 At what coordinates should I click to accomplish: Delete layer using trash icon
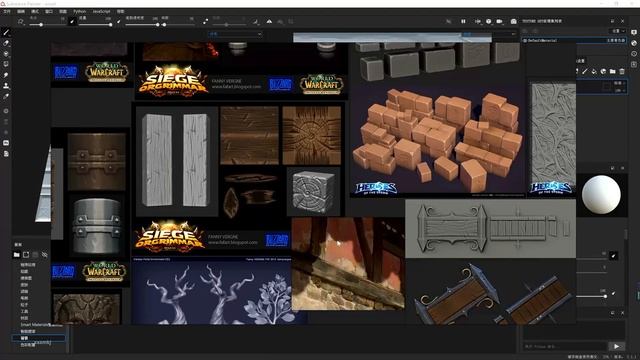pyautogui.click(x=622, y=71)
